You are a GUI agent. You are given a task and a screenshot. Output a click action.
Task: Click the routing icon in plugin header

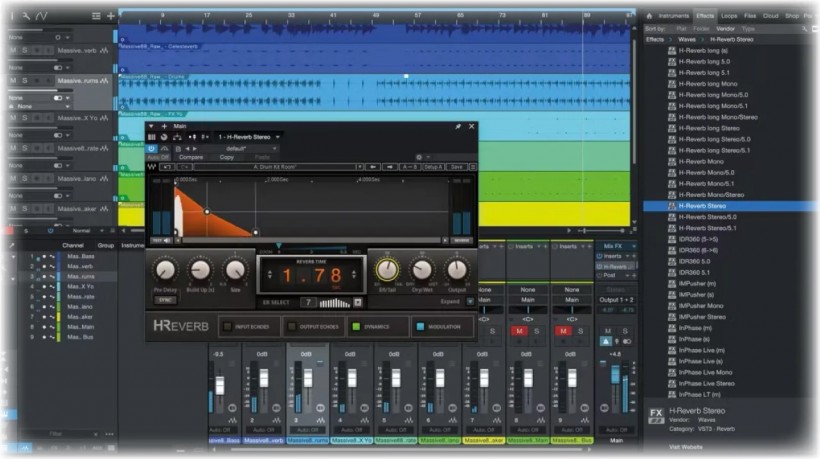tap(177, 137)
